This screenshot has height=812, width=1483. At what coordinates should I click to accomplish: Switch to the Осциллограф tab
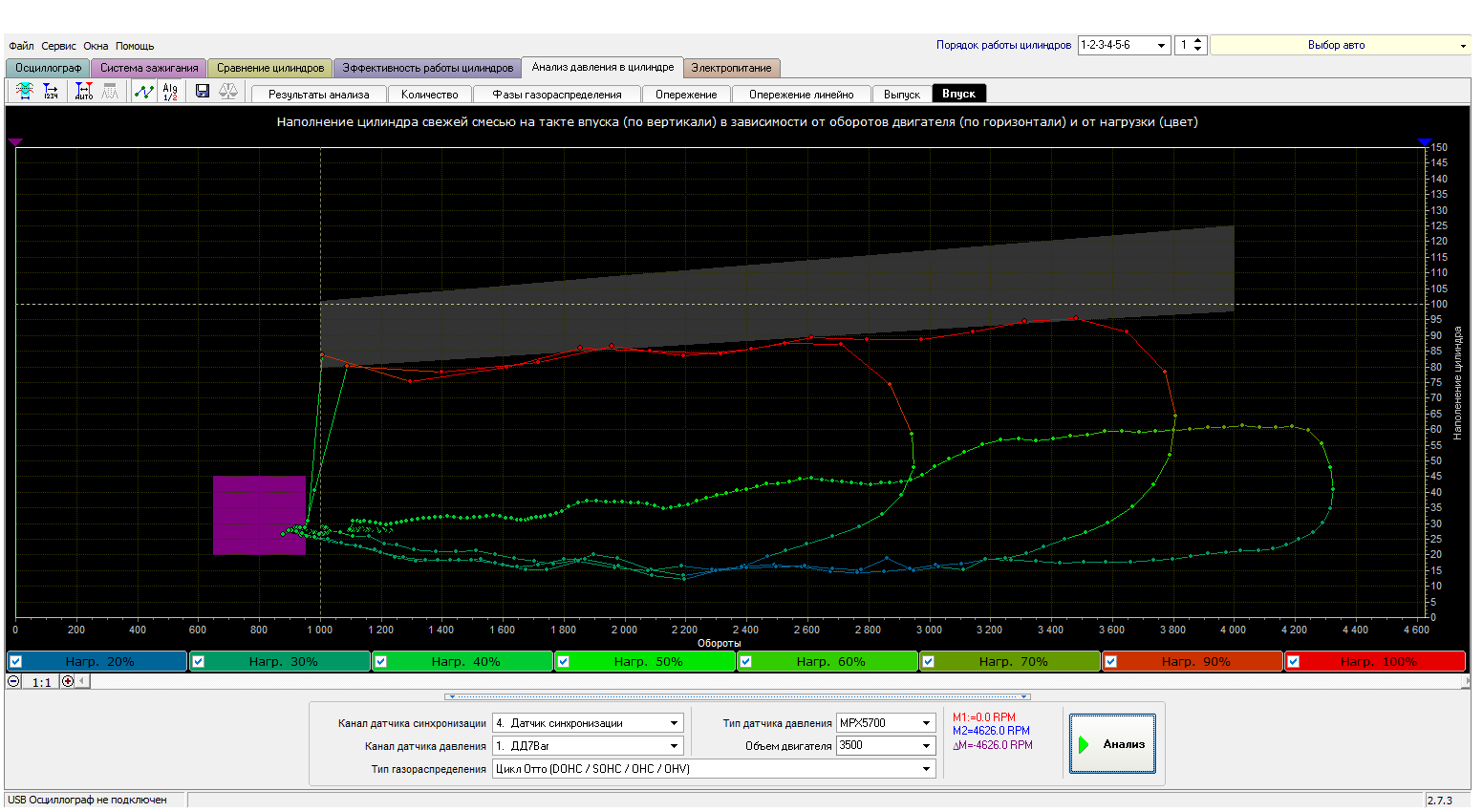tap(48, 68)
